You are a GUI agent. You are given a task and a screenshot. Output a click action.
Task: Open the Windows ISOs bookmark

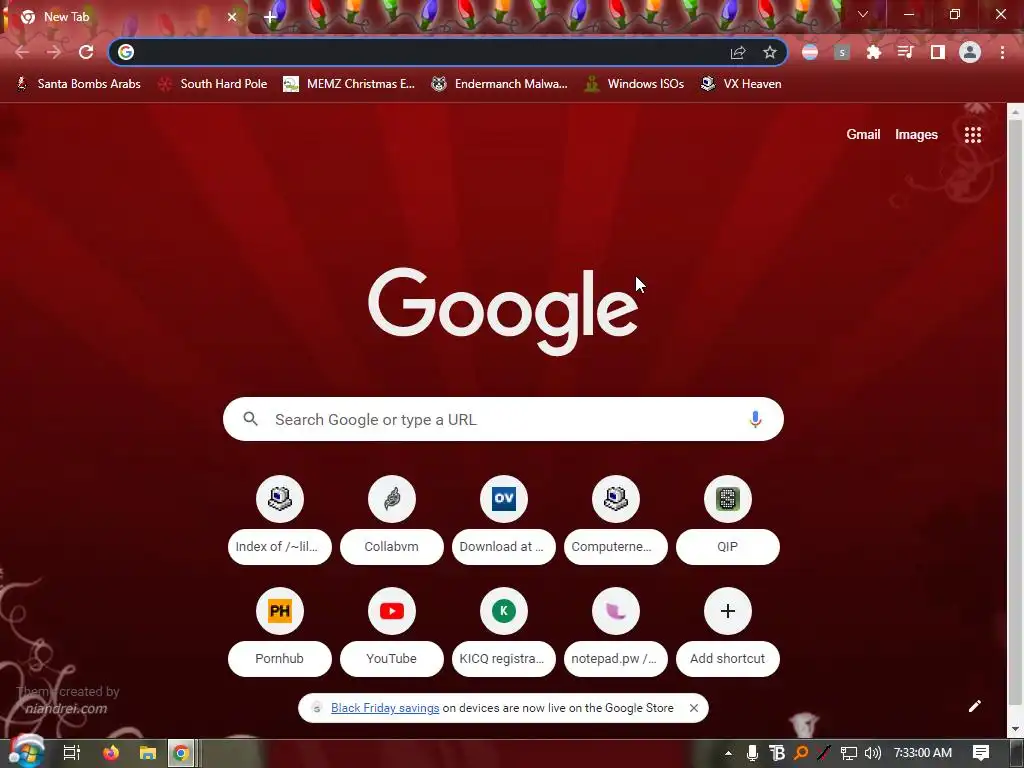pyautogui.click(x=634, y=84)
